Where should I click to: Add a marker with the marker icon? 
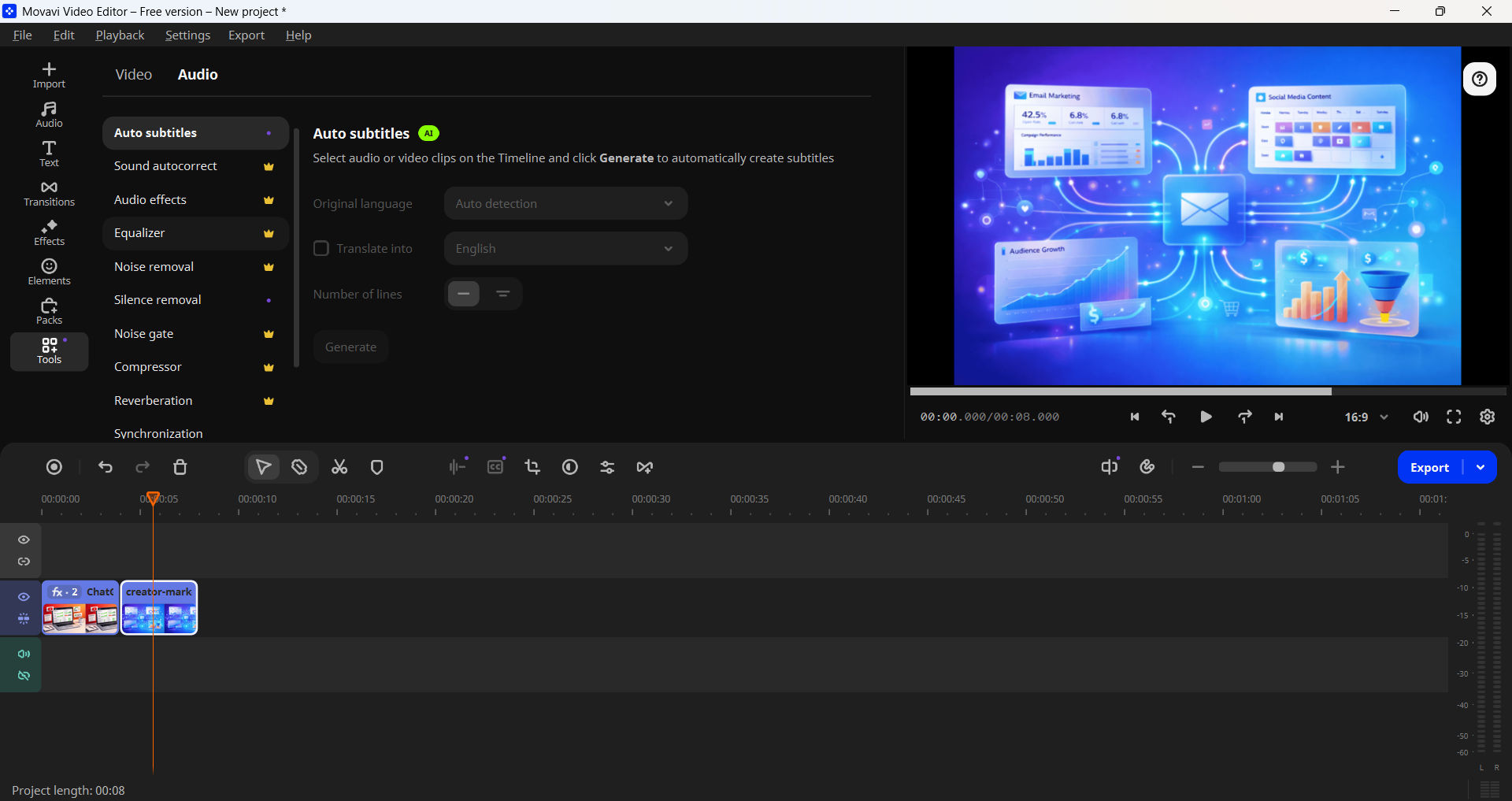(x=377, y=467)
